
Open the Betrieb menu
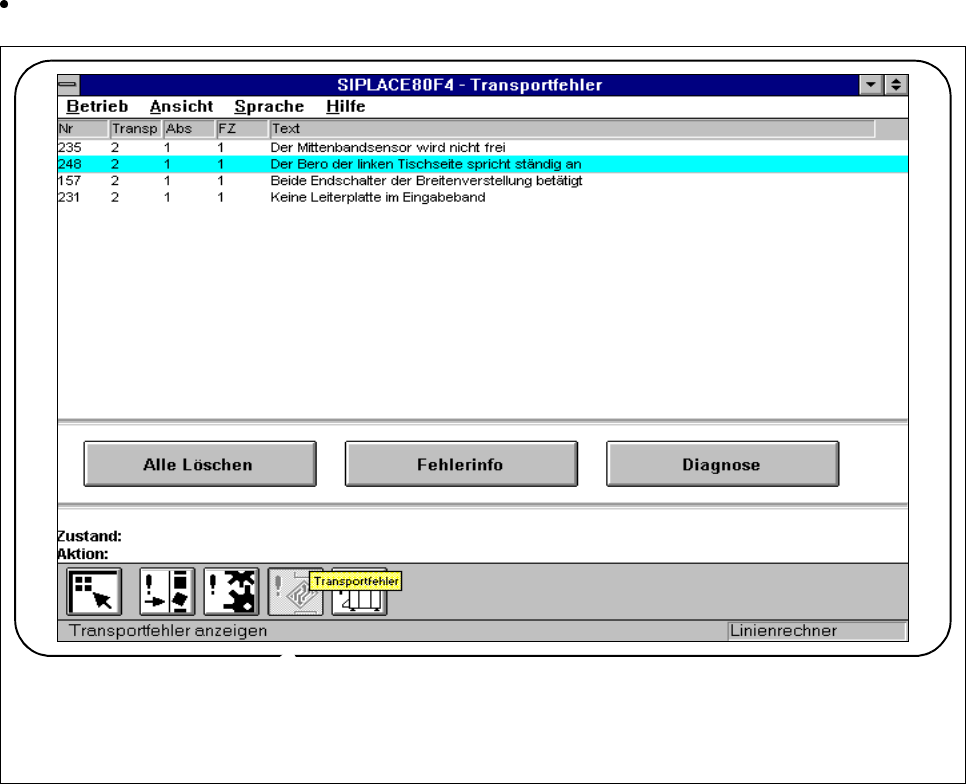pos(97,107)
